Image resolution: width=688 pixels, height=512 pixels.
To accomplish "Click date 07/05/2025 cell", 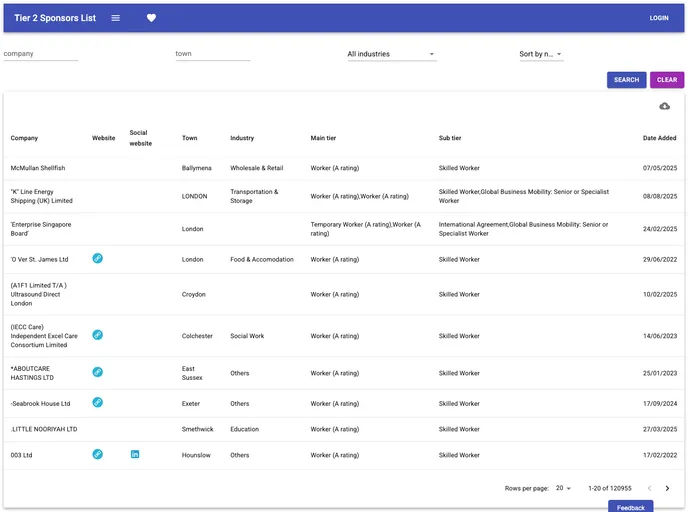I will click(x=660, y=168).
